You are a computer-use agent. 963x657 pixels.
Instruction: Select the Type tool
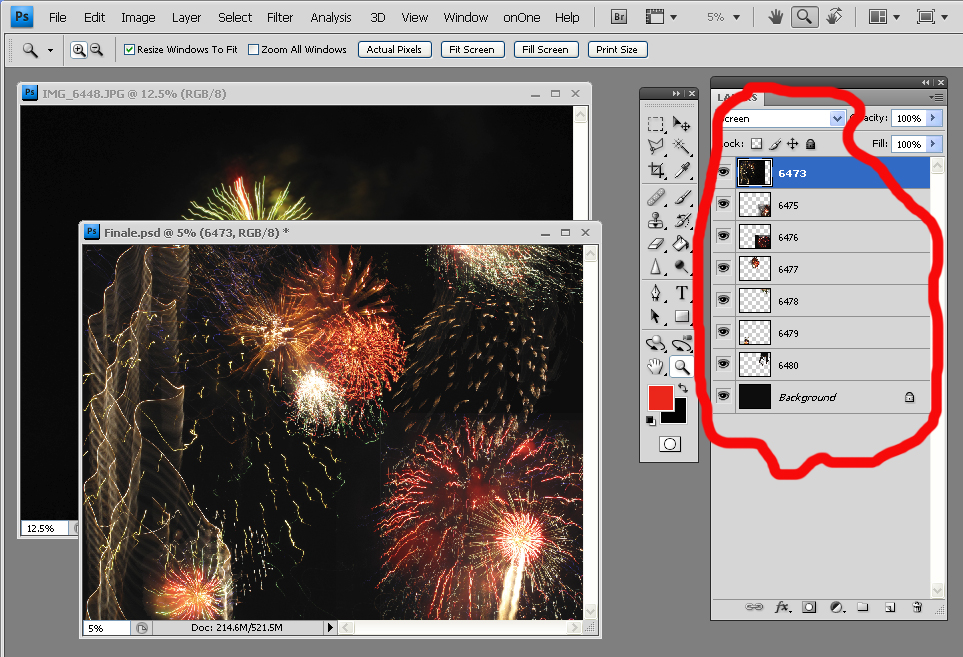tap(682, 292)
